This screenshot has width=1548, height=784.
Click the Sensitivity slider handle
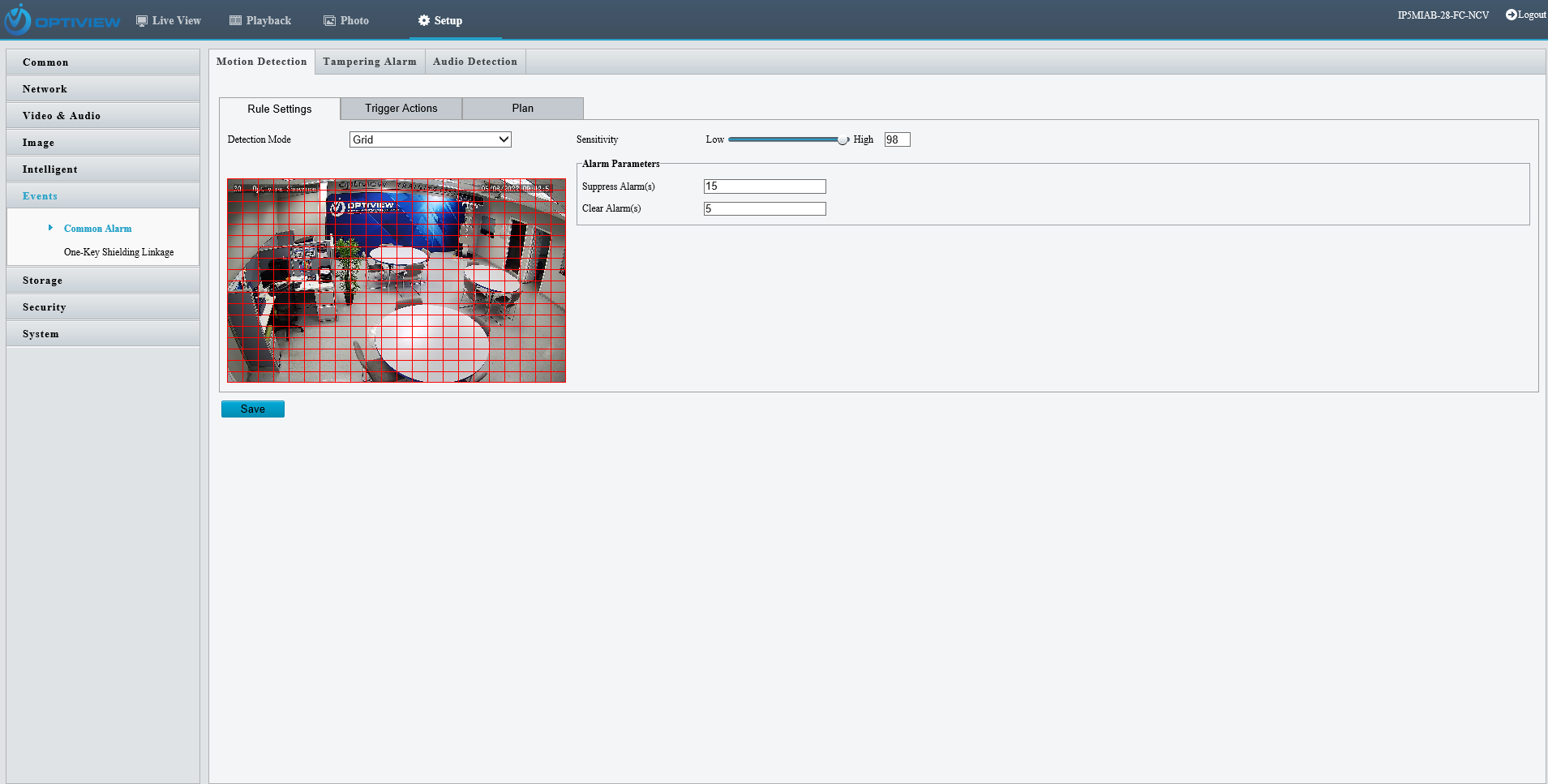coord(843,139)
